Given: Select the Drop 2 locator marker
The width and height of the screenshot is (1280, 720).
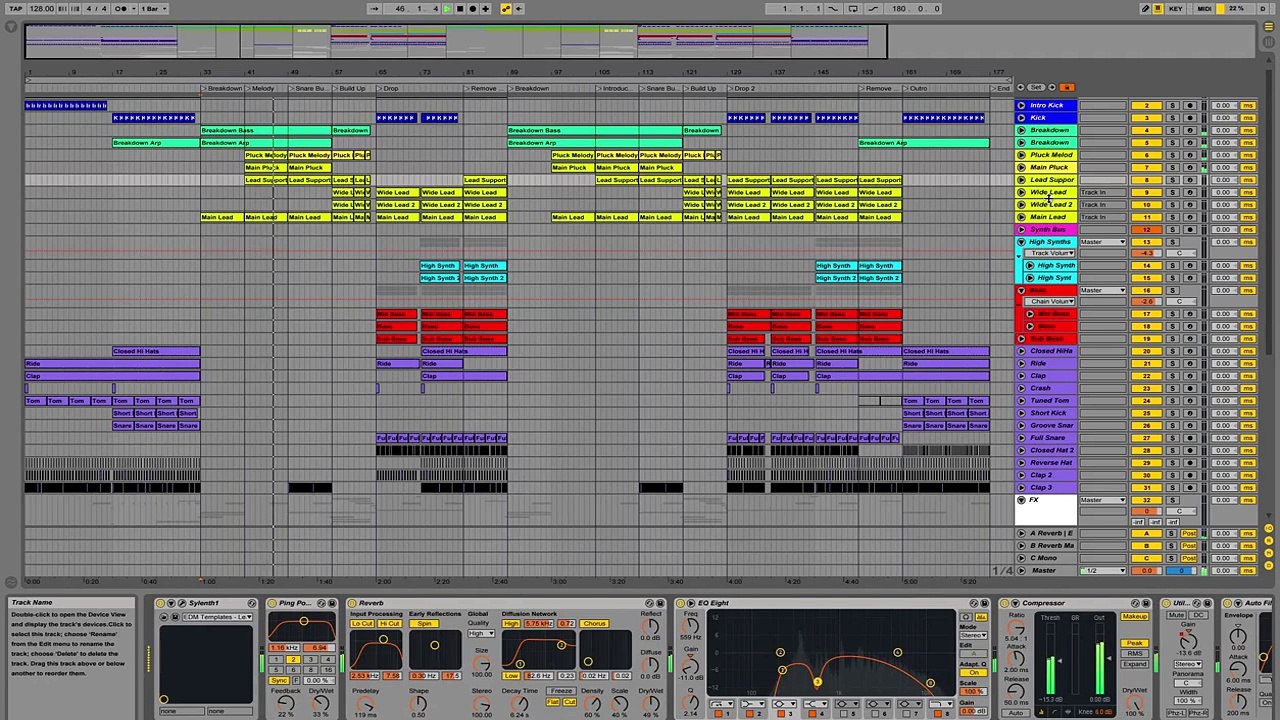Looking at the screenshot, I should click(x=743, y=88).
